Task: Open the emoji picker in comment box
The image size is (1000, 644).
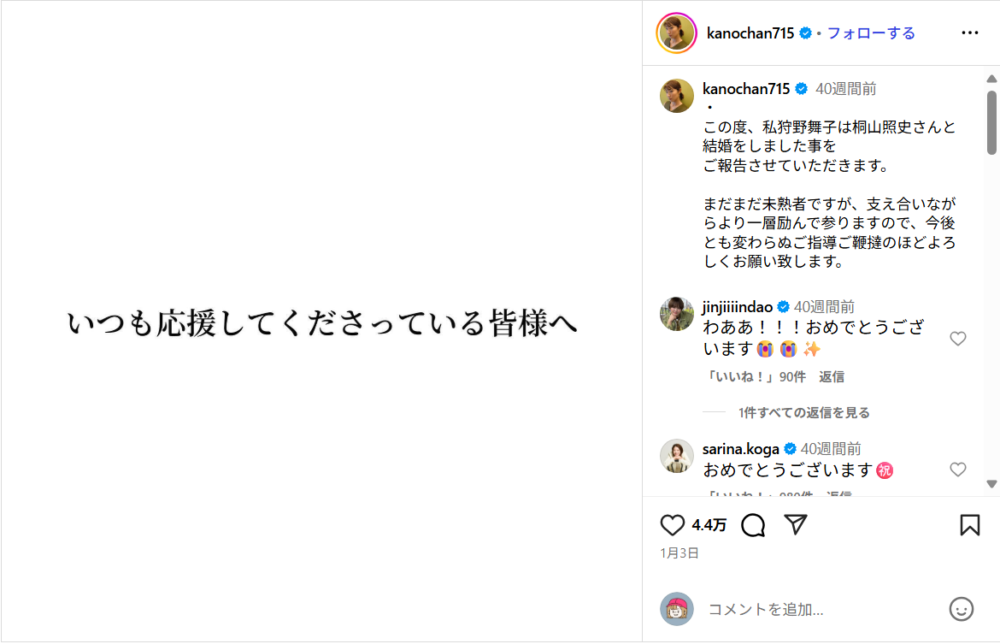Action: point(960,608)
